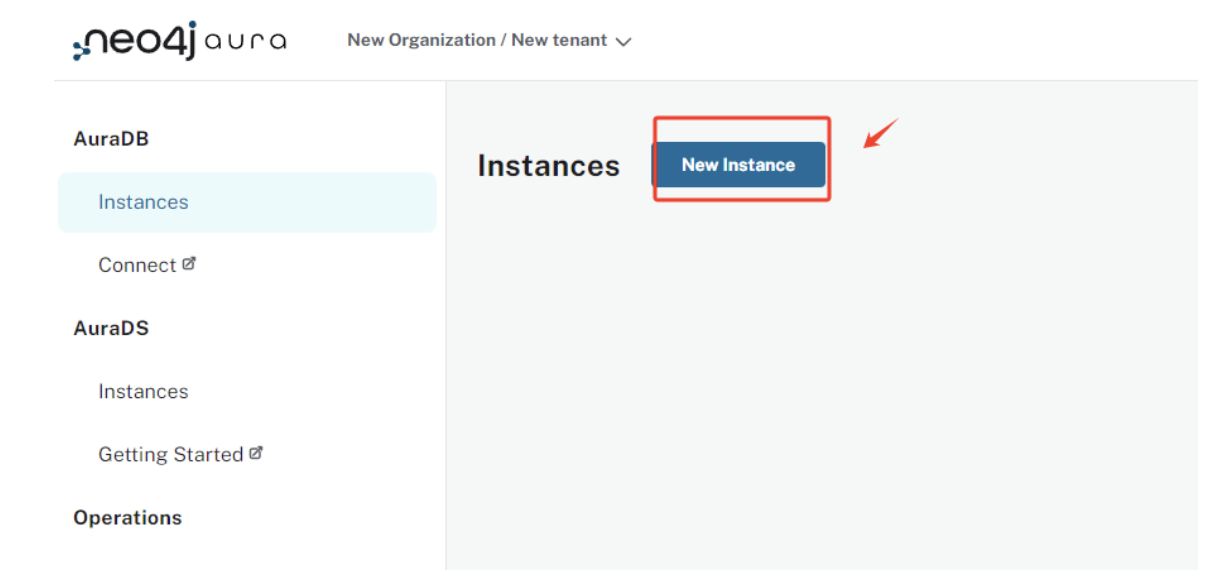Click the AuraDS section header
This screenshot has width=1228, height=580.
click(x=111, y=328)
